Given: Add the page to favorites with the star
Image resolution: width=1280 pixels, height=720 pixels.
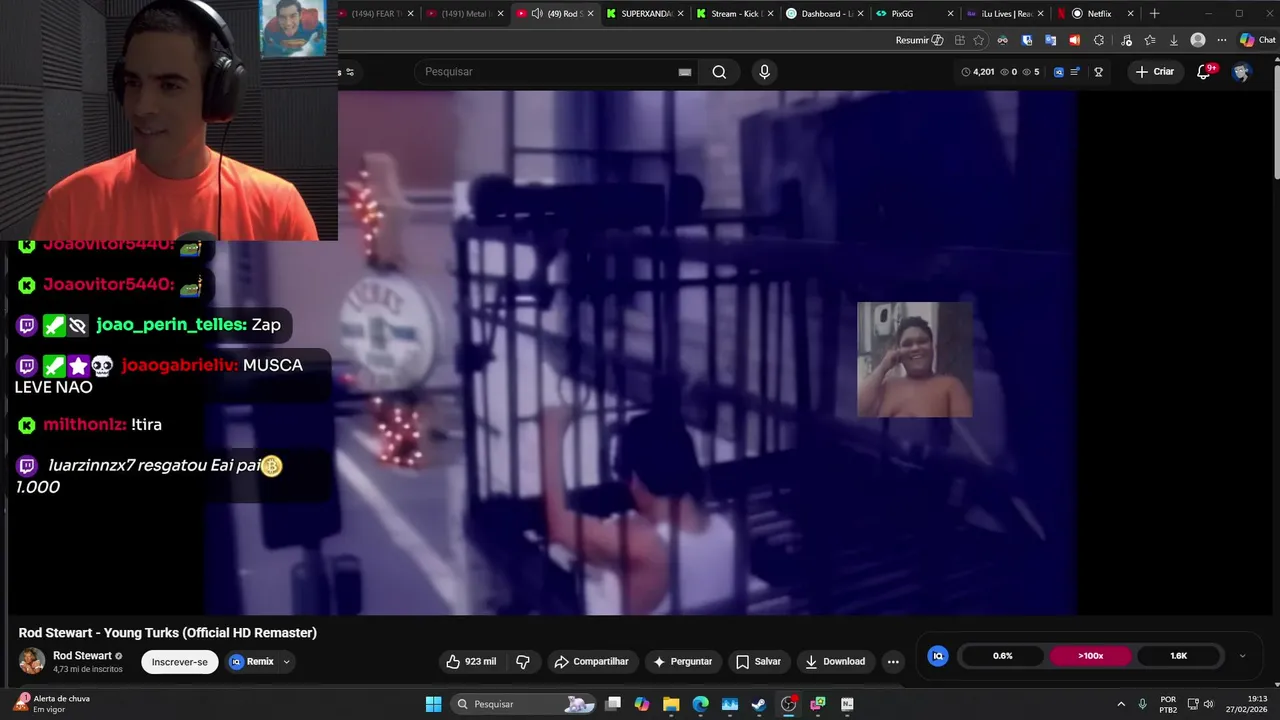Looking at the screenshot, I should (x=979, y=40).
